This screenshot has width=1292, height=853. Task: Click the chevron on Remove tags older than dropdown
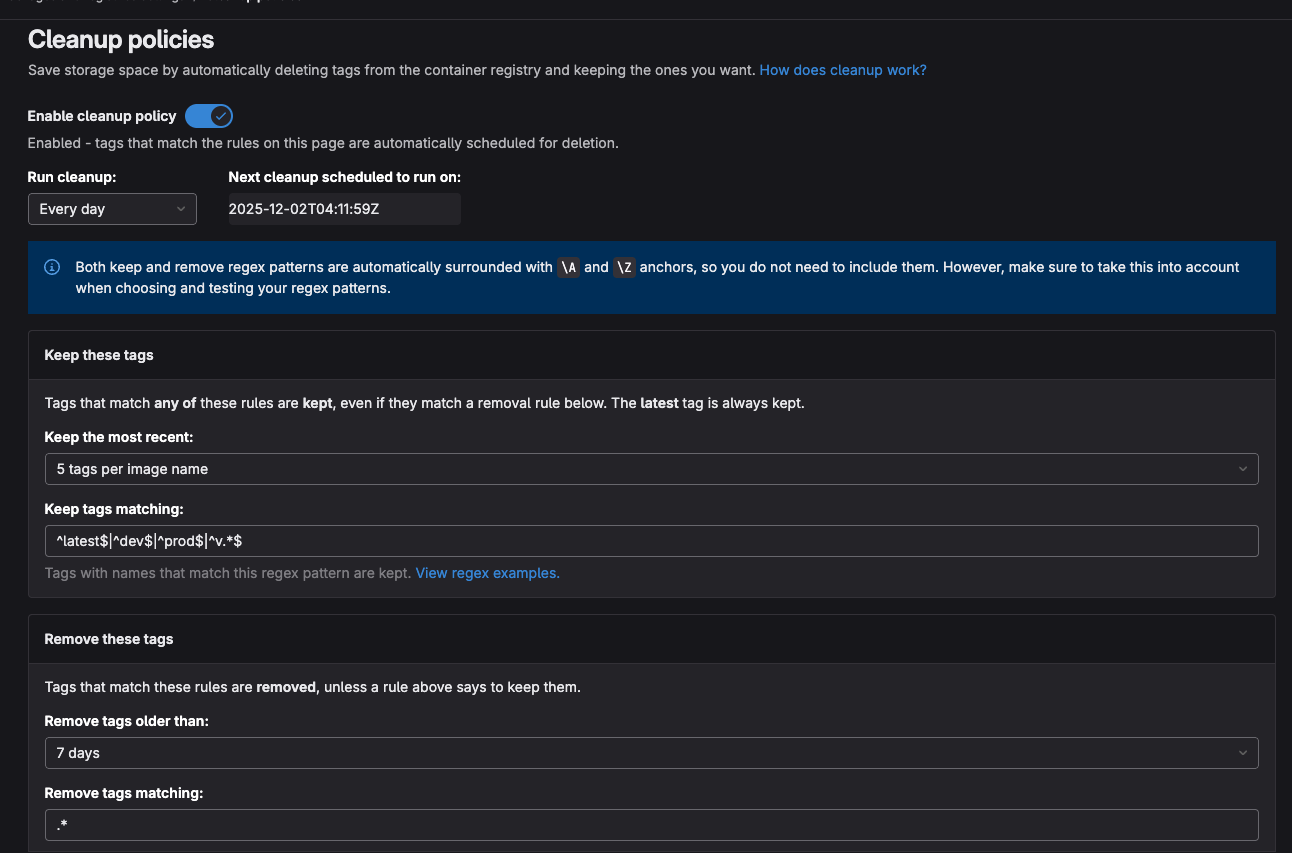coord(1243,752)
